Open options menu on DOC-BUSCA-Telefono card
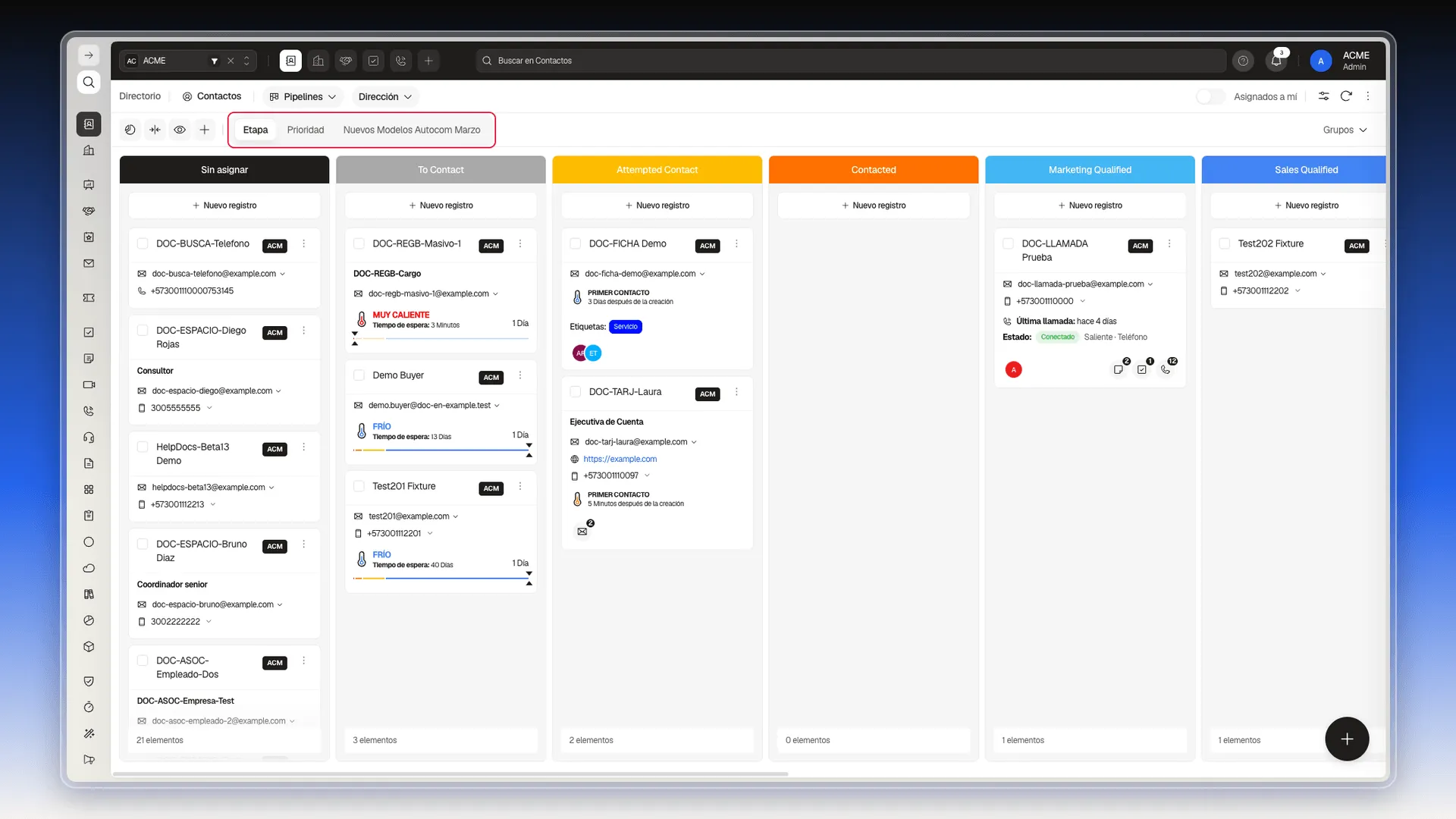1456x819 pixels. 304,243
